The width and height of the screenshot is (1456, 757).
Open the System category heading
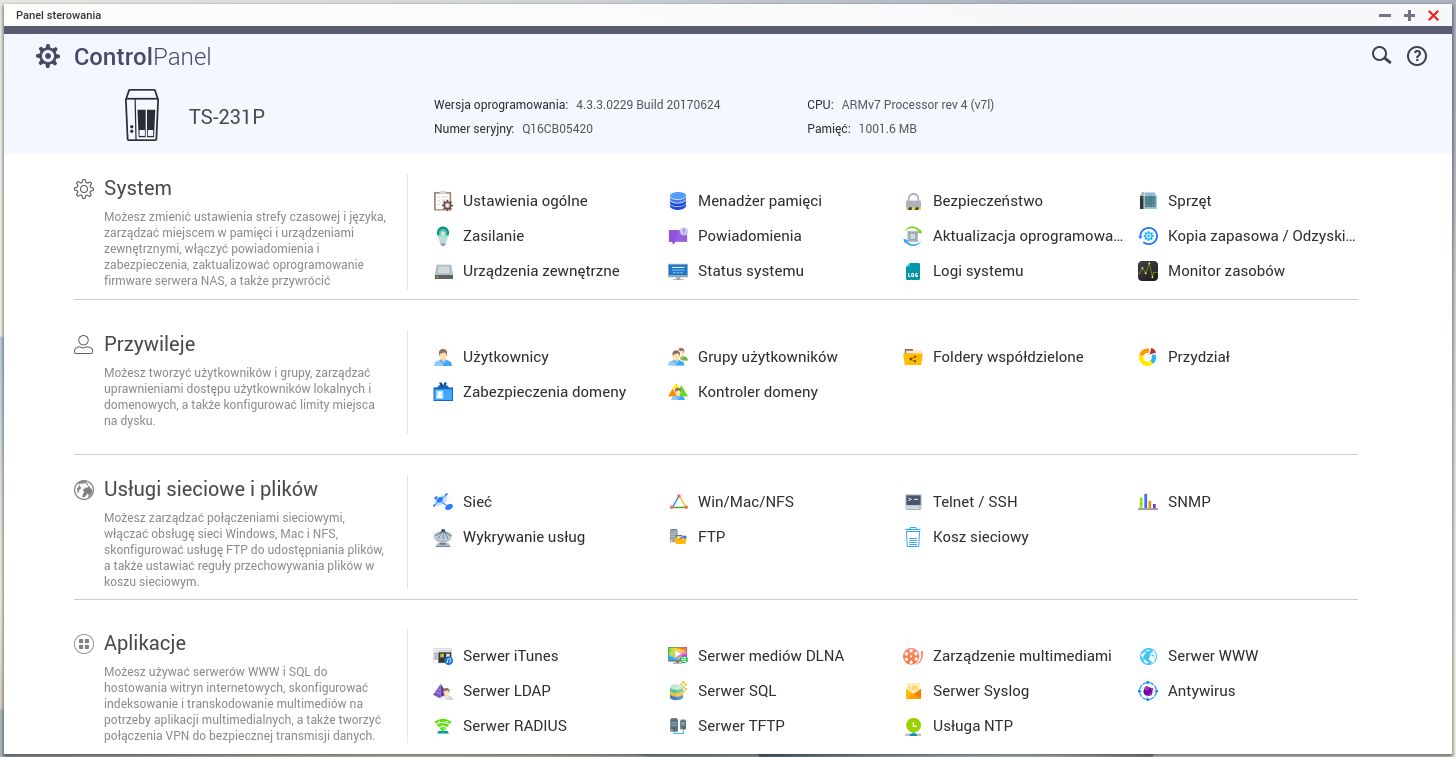pos(137,188)
